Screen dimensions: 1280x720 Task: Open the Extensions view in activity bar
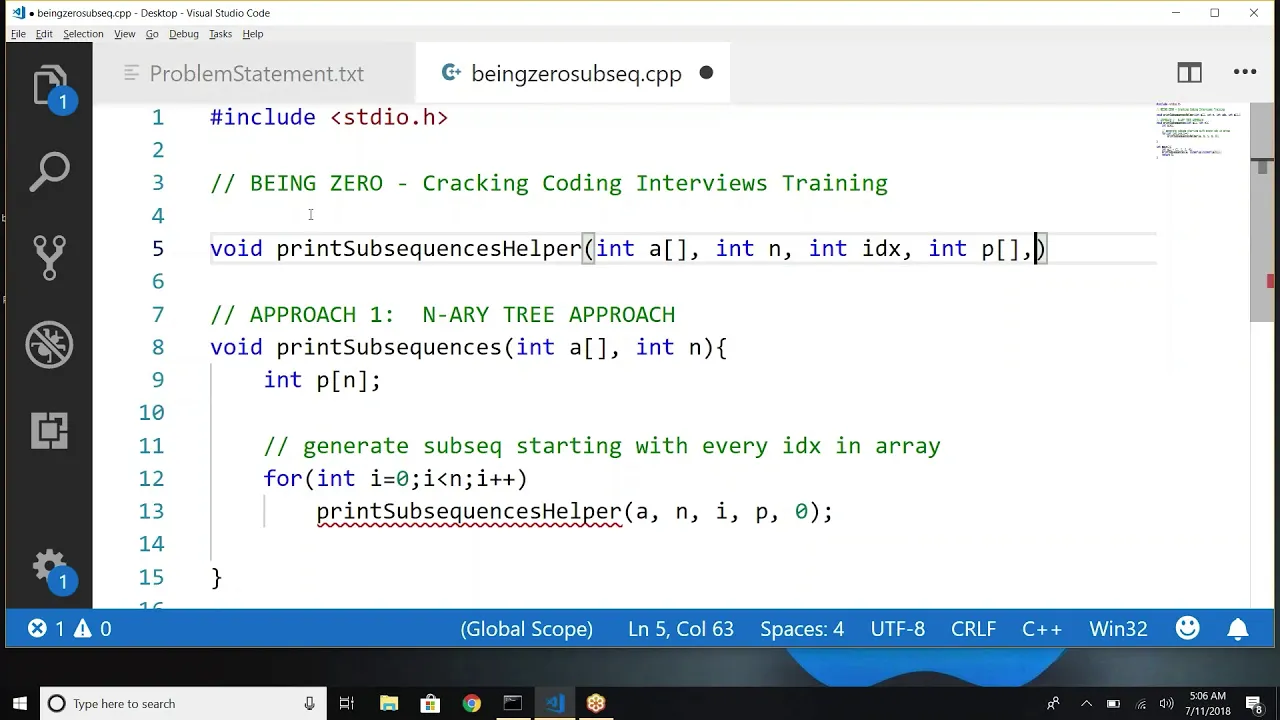pyautogui.click(x=50, y=430)
